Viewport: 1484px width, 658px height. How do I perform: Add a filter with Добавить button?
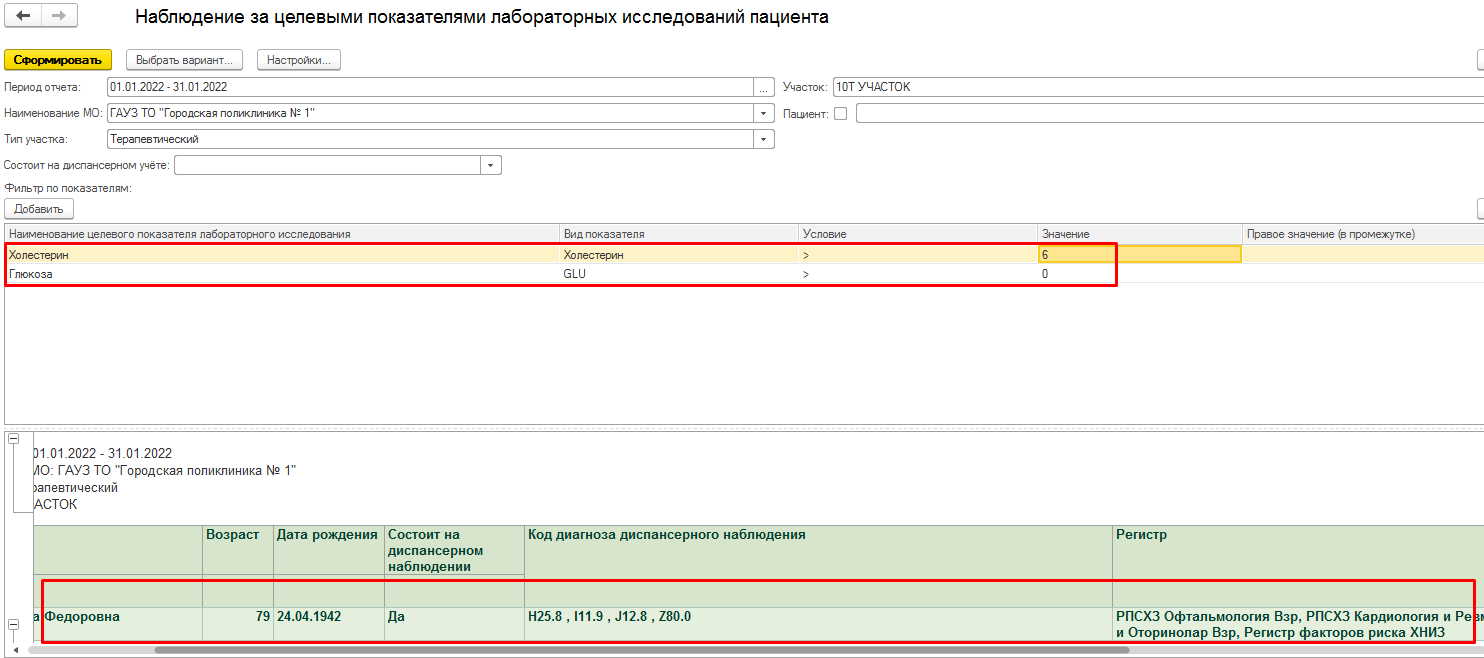tap(39, 209)
